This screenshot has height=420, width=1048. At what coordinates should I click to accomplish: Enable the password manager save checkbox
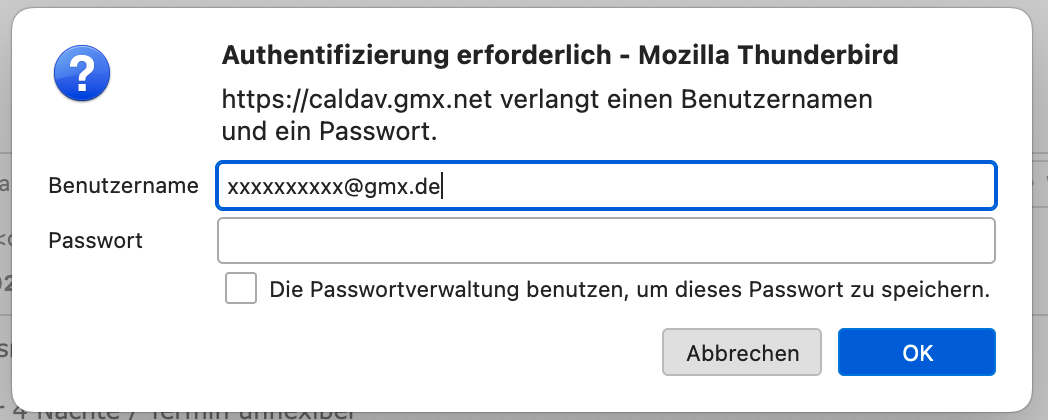click(x=241, y=289)
